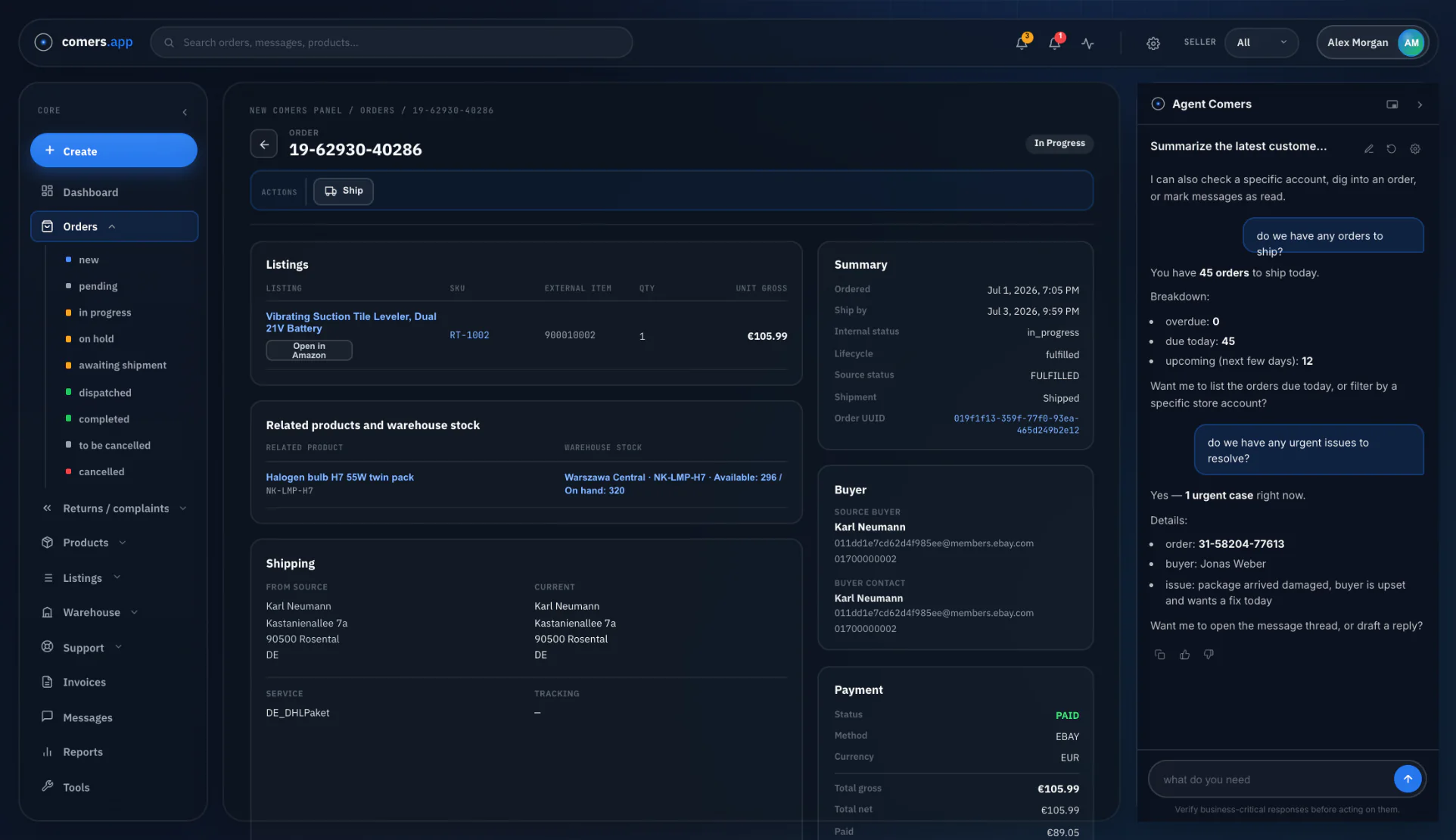
Task: Collapse Agent Comers panel with chevron
Action: [1420, 104]
